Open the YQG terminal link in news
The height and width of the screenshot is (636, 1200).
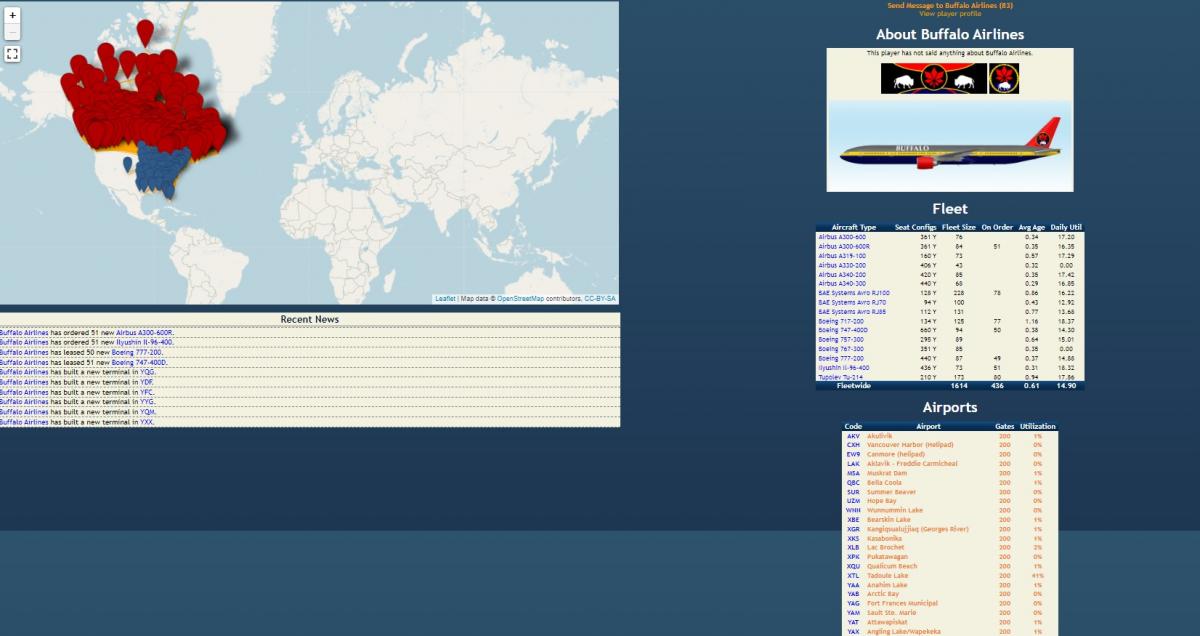click(x=147, y=372)
